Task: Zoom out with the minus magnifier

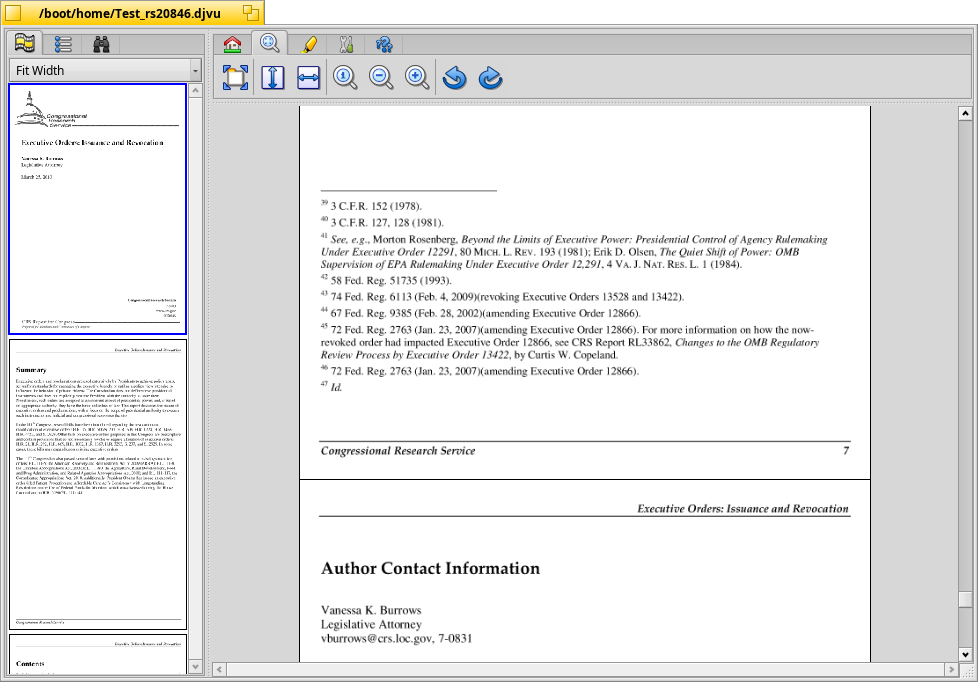Action: coord(381,77)
